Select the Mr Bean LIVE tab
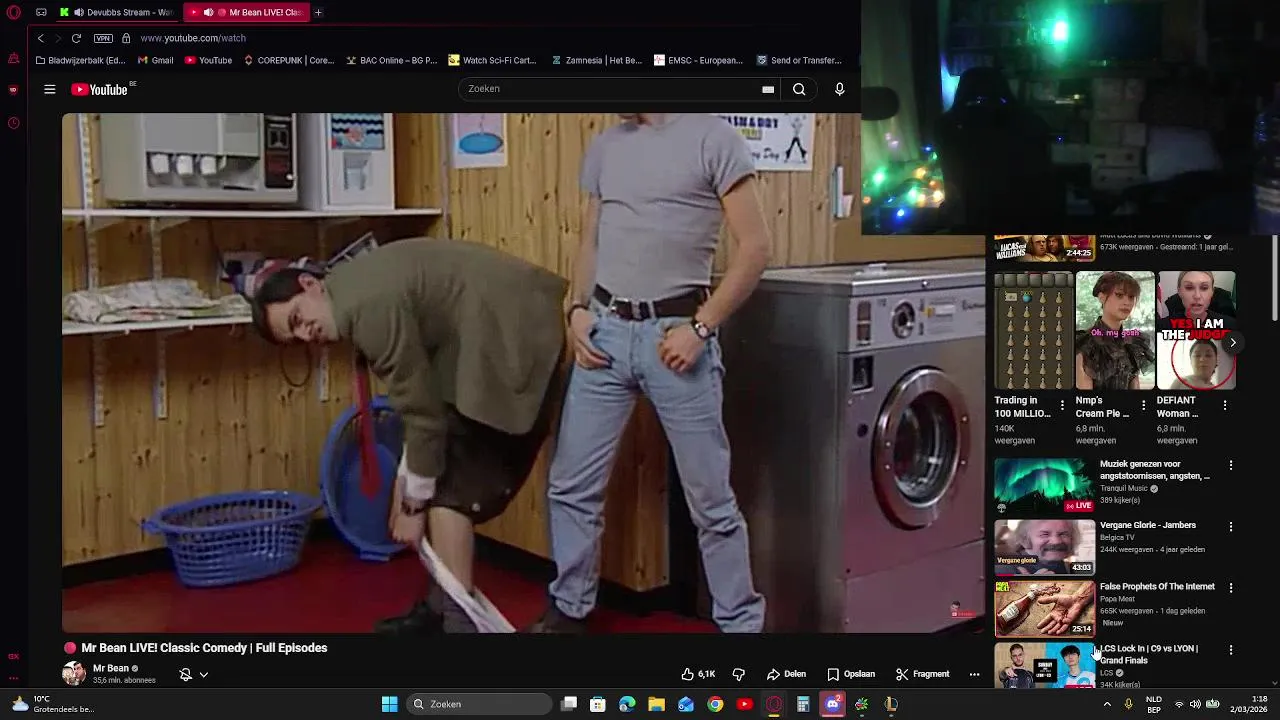The image size is (1280, 720). [246, 12]
